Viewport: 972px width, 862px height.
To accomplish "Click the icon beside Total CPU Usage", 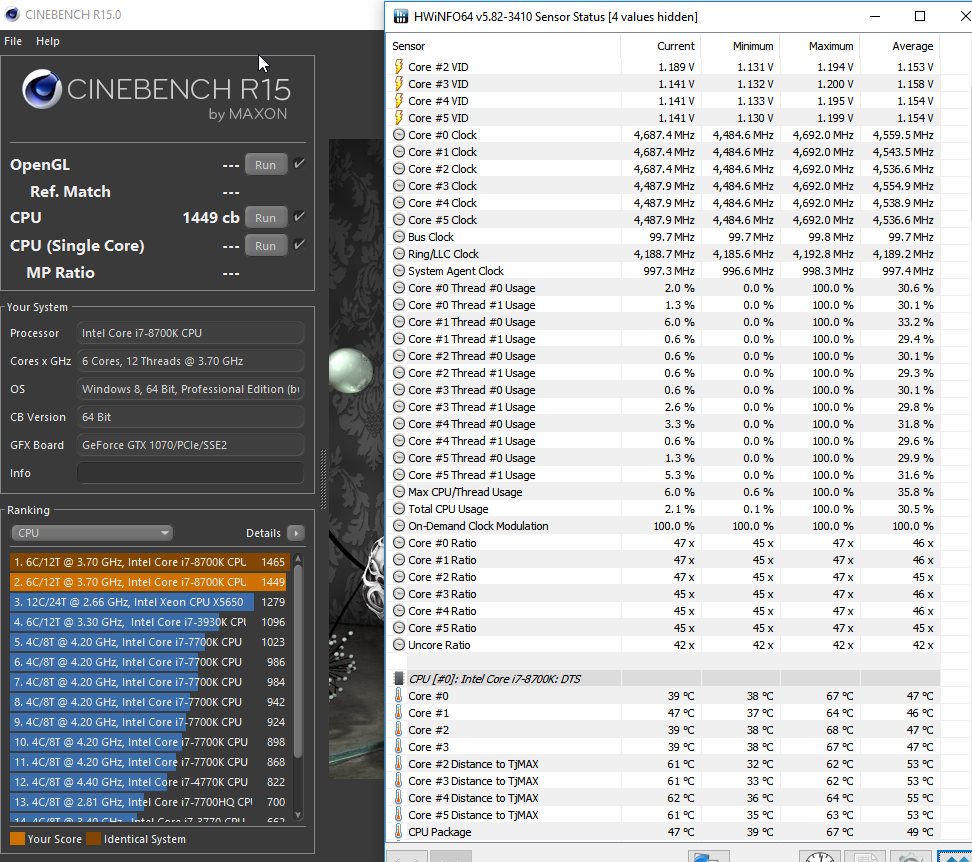I will click(399, 509).
